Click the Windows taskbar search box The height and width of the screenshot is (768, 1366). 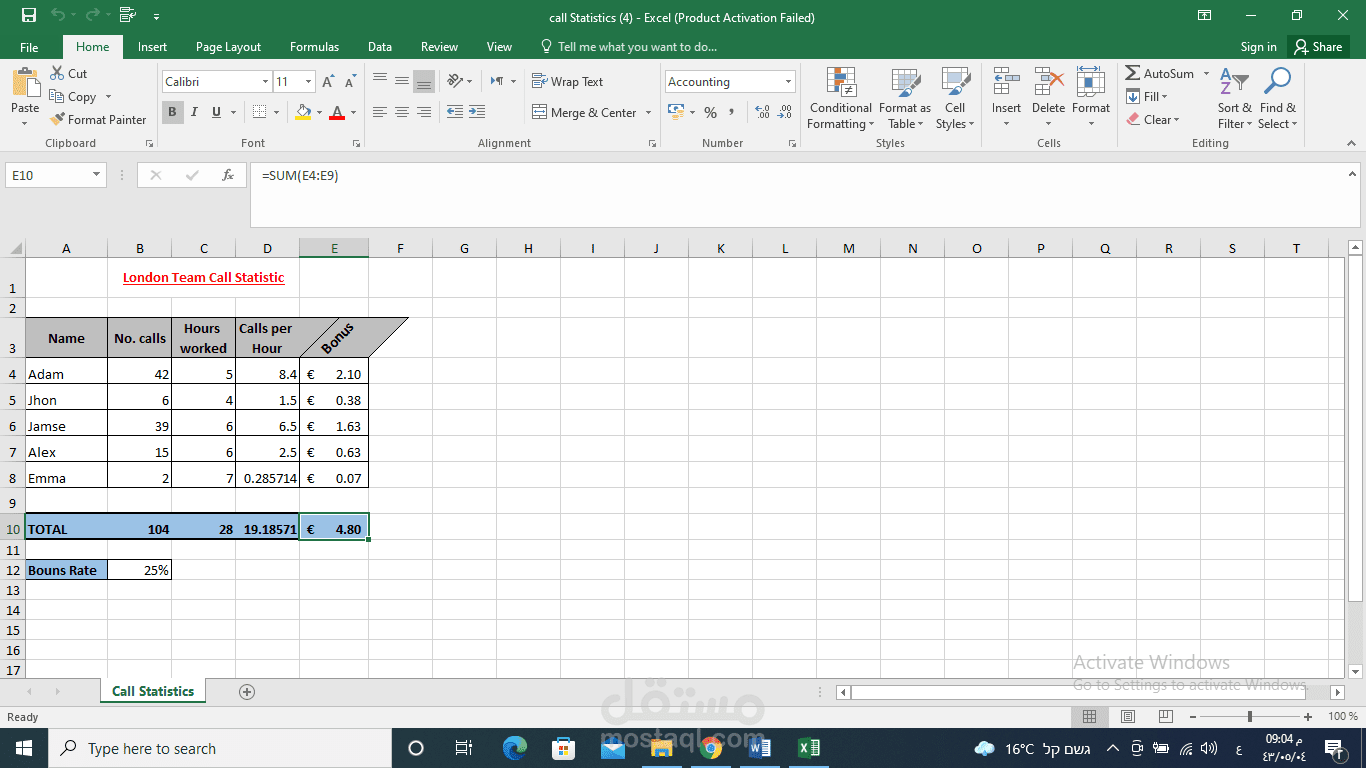coord(218,748)
